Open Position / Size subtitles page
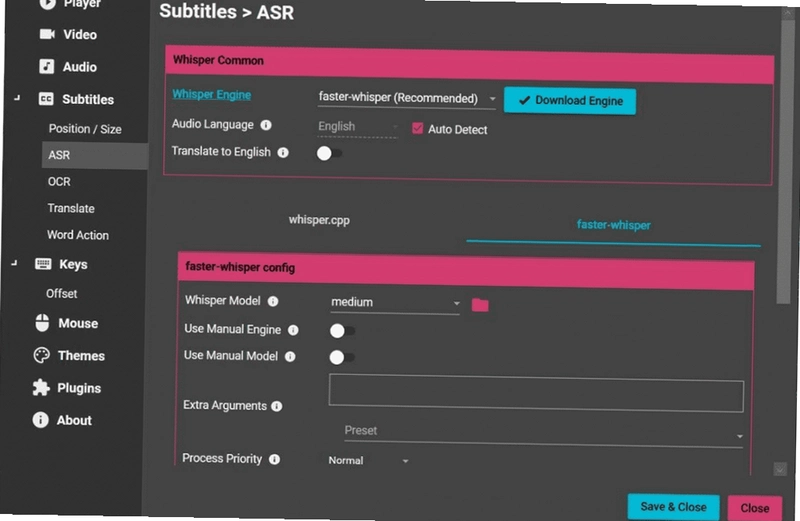 tap(85, 129)
